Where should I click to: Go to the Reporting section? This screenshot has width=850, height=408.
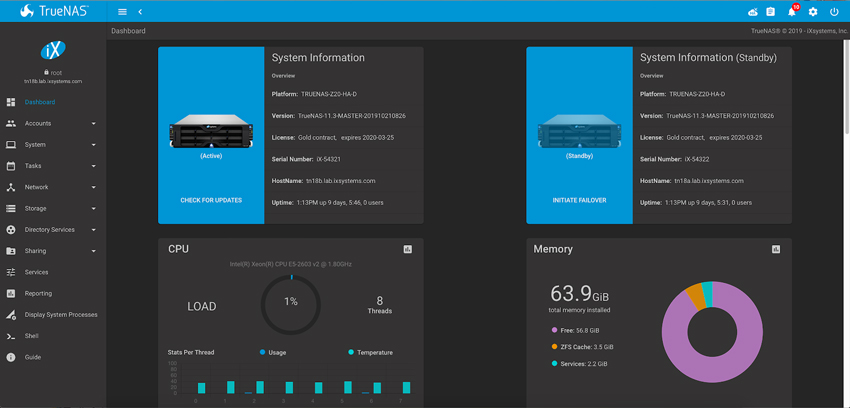coord(38,294)
